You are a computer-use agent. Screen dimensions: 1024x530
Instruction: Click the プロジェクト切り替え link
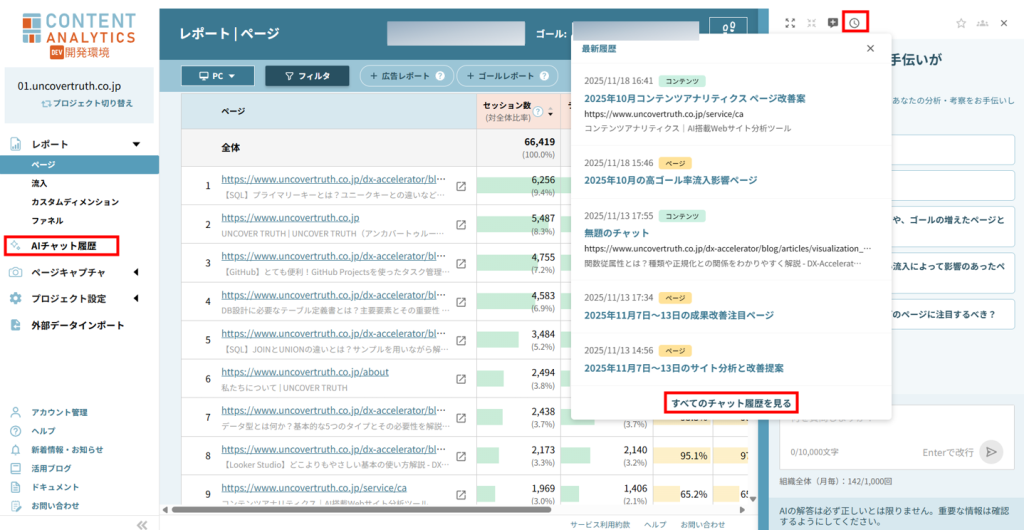tap(87, 103)
